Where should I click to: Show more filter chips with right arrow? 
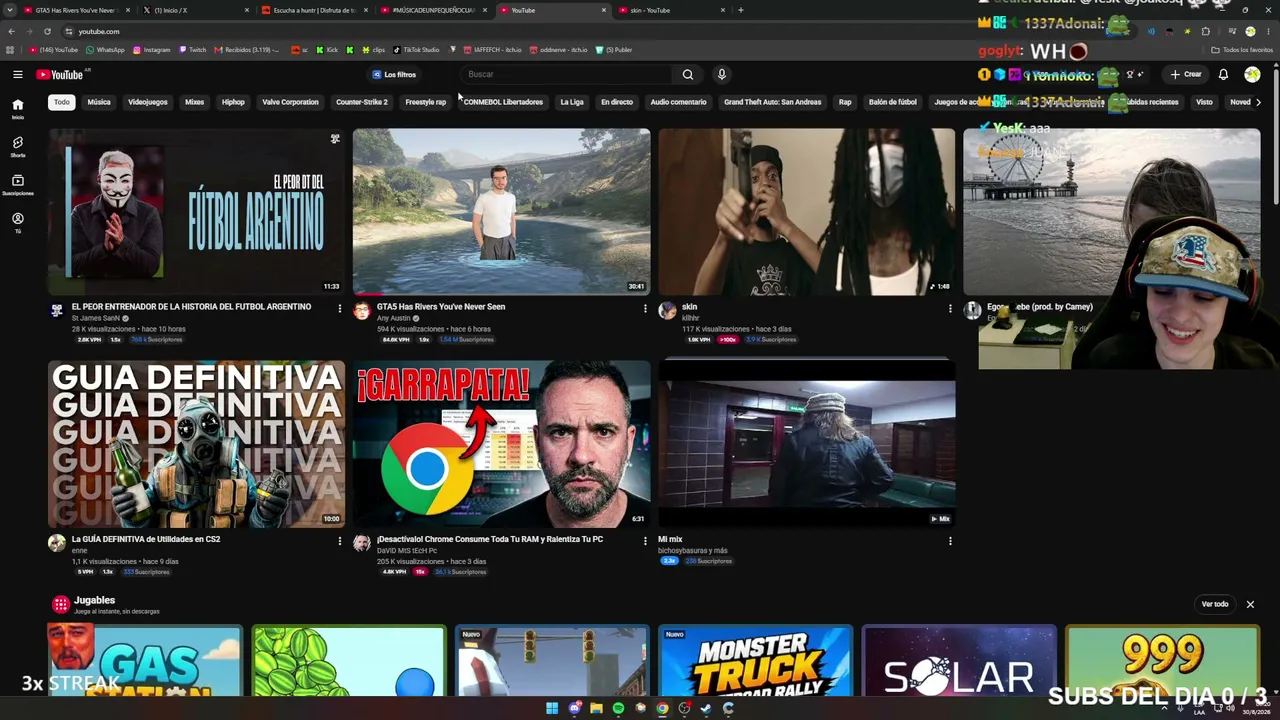point(1258,102)
